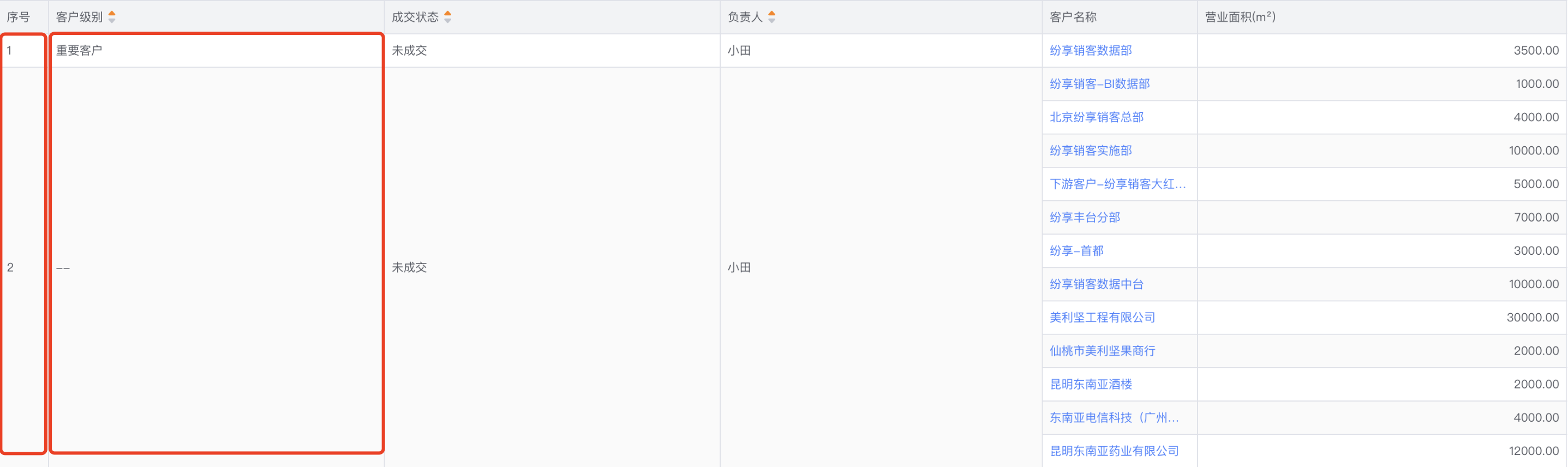1568x467 pixels.
Task: Open customer link 昆明东南亚药业有限公司
Action: coord(1114,451)
